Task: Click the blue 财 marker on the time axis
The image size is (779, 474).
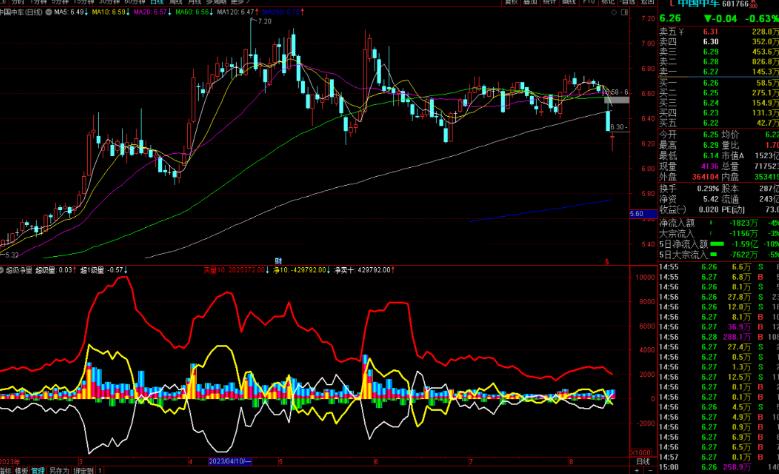Action: [278, 260]
